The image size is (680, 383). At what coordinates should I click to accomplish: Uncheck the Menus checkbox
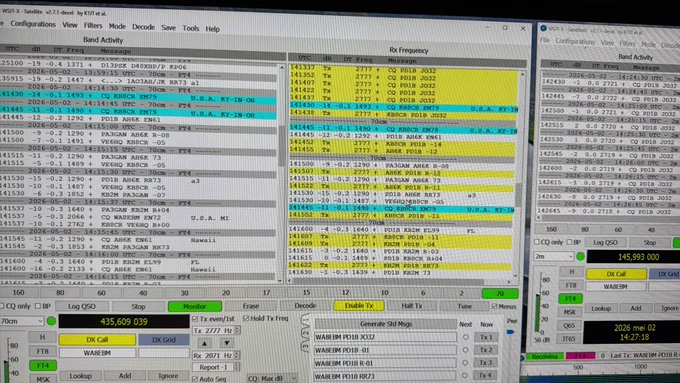coord(494,306)
